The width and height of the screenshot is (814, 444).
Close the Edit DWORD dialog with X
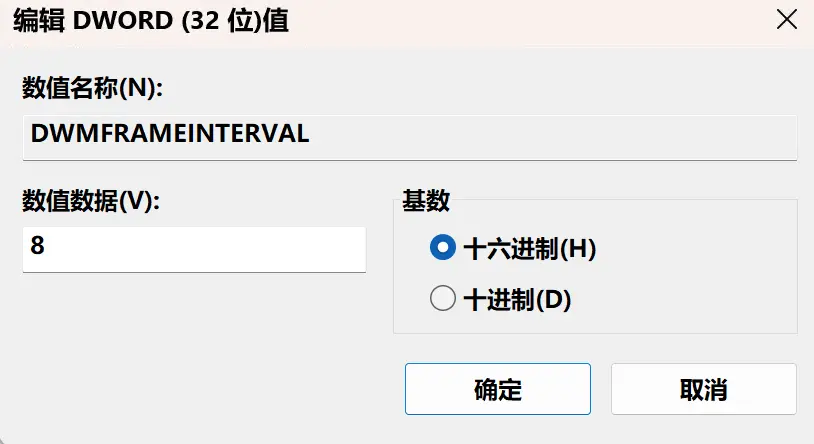pos(786,20)
